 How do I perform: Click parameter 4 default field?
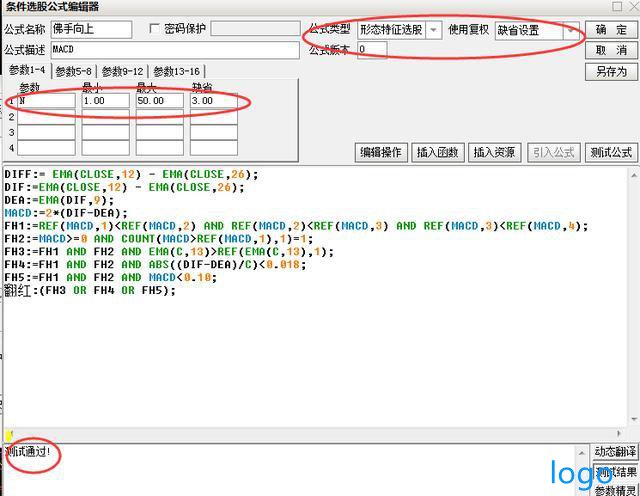(x=213, y=148)
